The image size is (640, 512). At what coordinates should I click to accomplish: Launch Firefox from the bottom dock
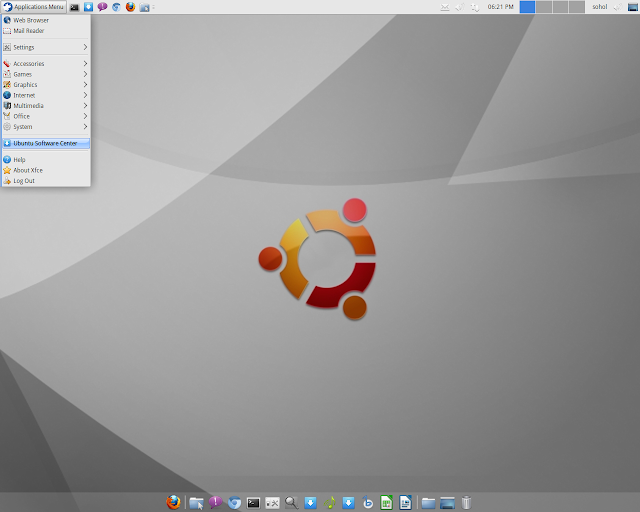[x=173, y=502]
